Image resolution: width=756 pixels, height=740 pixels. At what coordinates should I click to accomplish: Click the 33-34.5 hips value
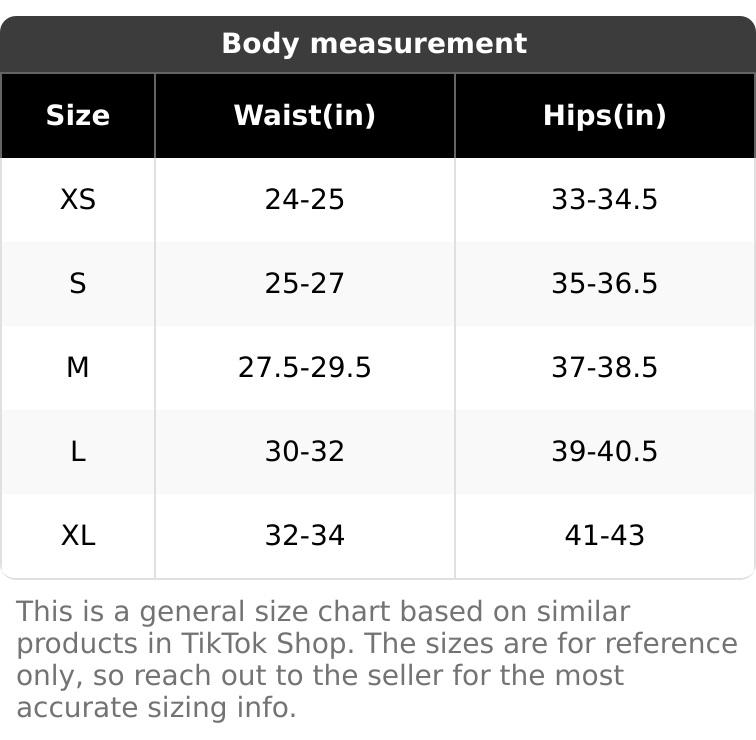coord(604,200)
